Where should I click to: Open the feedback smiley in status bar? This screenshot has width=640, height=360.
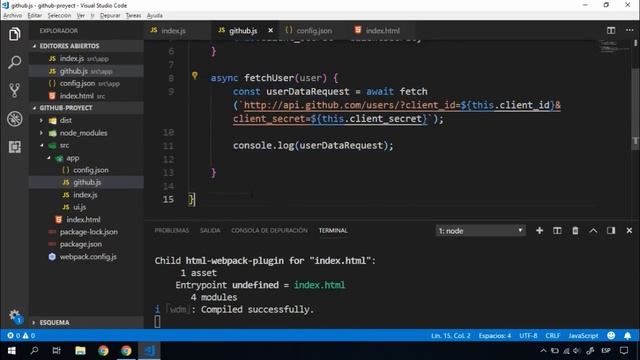611,336
